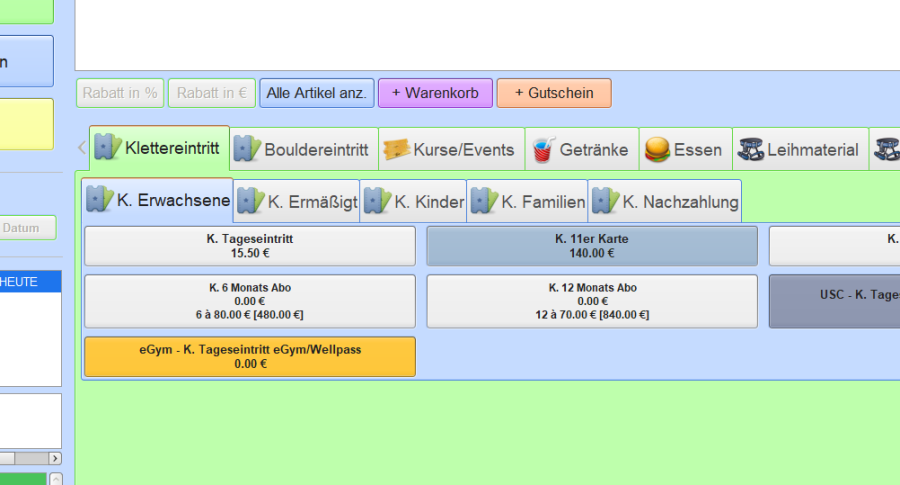Viewport: 900px width, 485px height.
Task: Click the ticket icon on Klettereintritt tab
Action: [x=108, y=148]
